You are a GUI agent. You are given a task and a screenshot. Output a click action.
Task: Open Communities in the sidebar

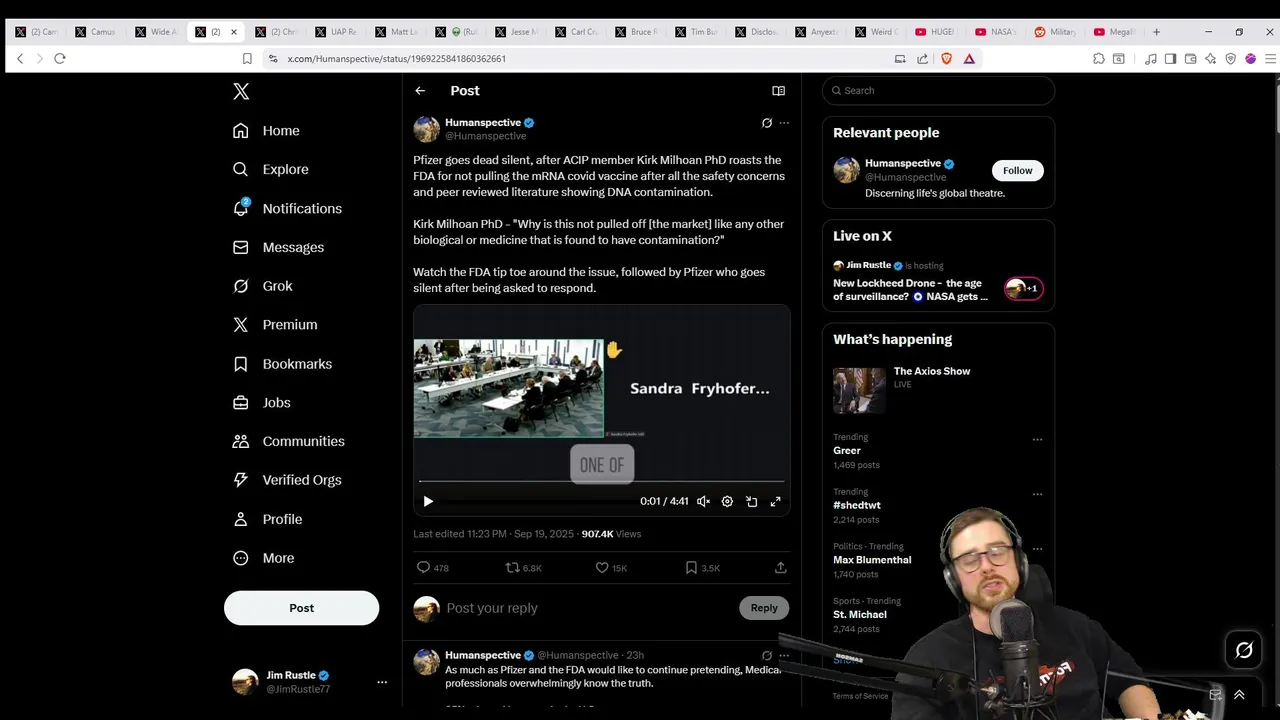click(288, 441)
